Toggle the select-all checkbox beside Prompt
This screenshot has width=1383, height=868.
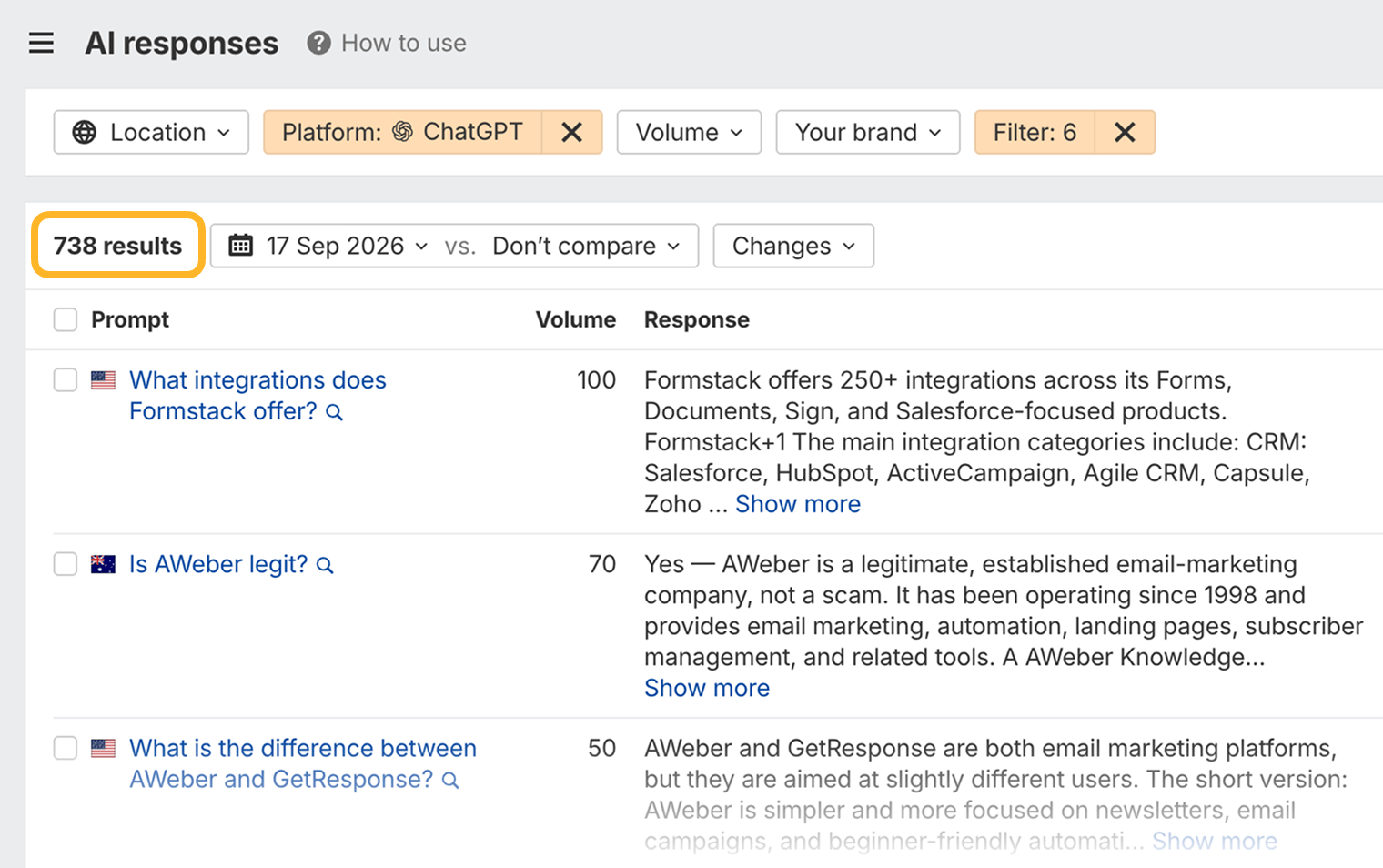pos(66,319)
